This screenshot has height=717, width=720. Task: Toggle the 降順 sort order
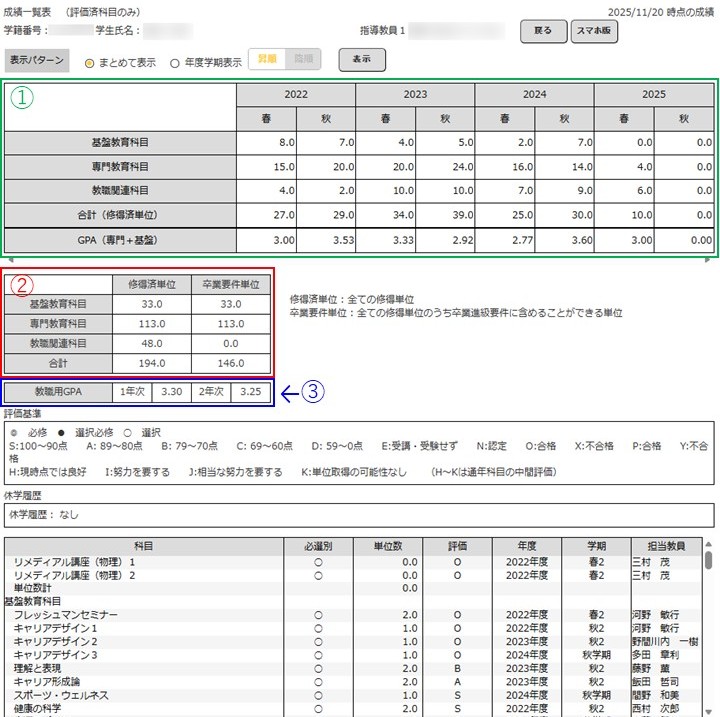(x=302, y=61)
